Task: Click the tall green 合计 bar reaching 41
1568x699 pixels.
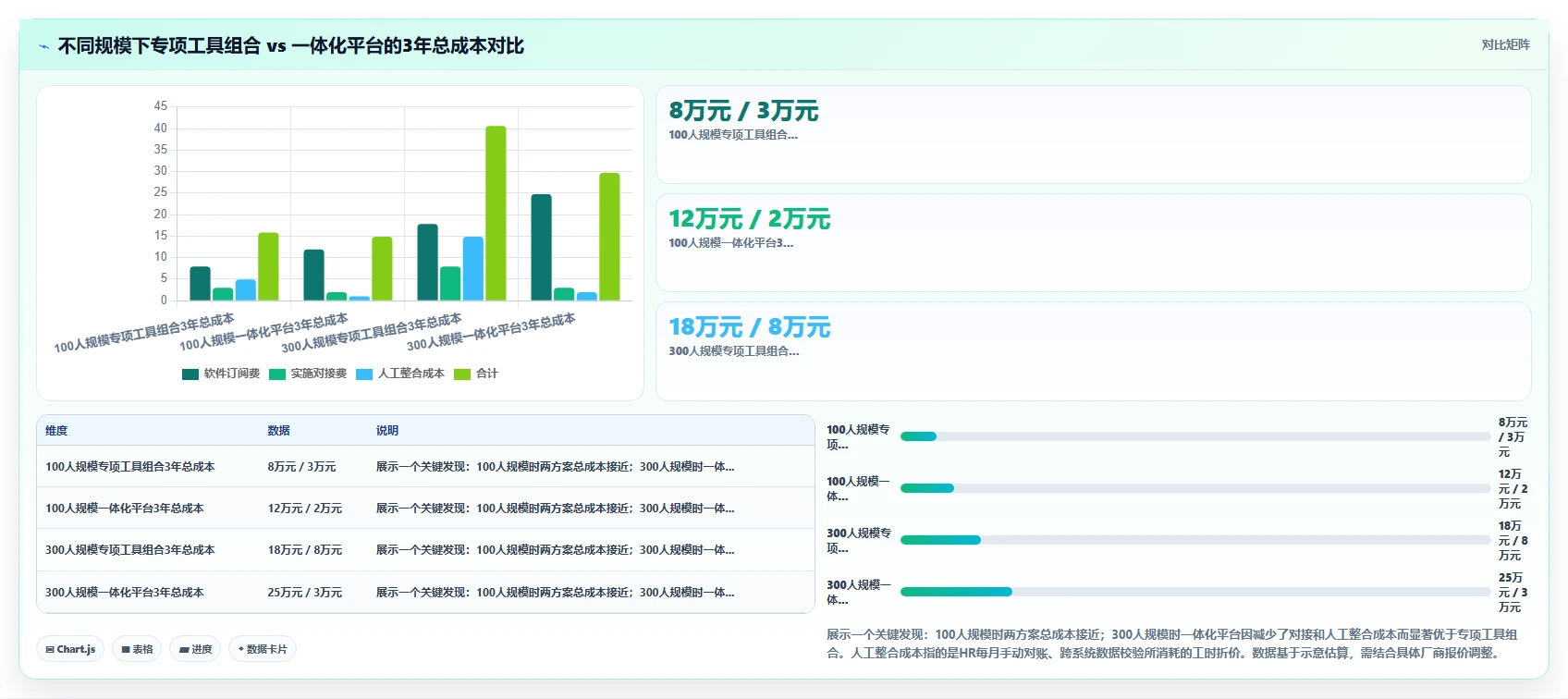Action: (496, 214)
